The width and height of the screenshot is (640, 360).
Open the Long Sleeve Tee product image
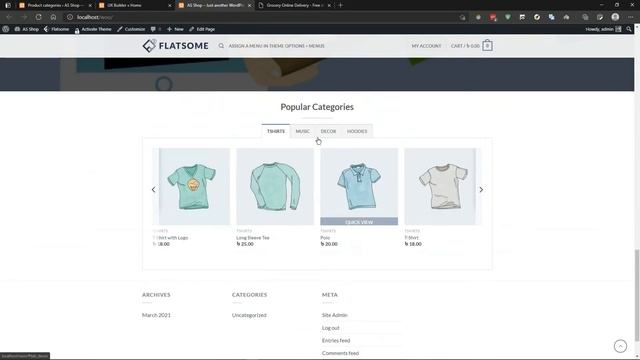(x=275, y=186)
